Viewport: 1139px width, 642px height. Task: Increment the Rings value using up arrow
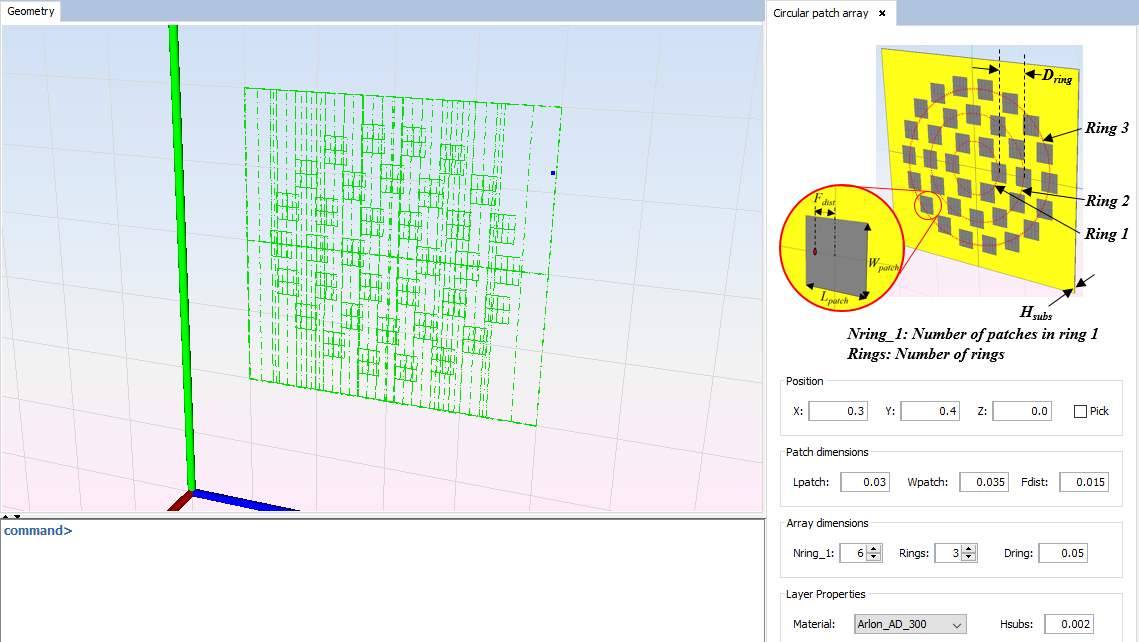[x=969, y=548]
